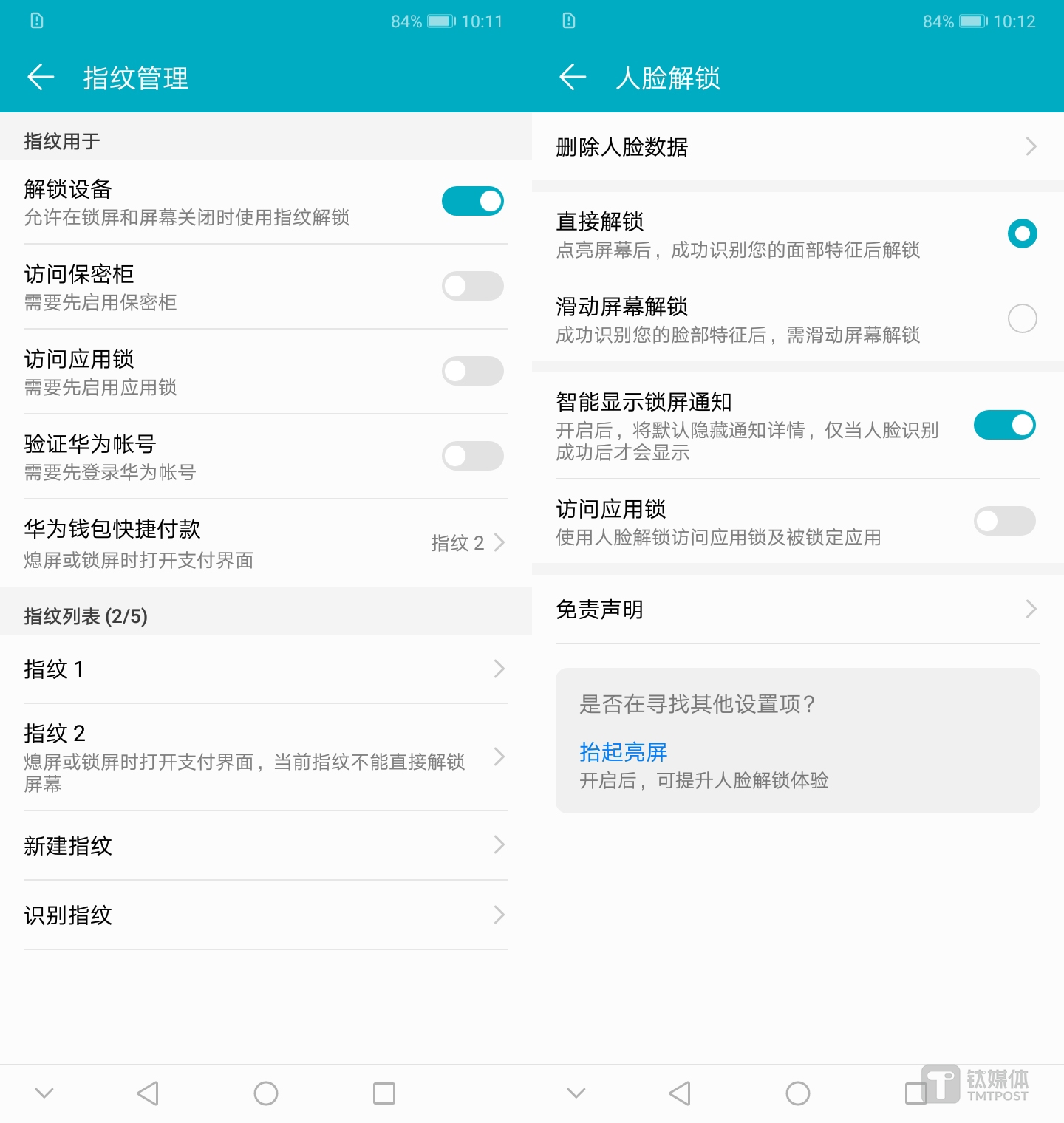Click the back arrow on 人脸解锁 screen

572,77
